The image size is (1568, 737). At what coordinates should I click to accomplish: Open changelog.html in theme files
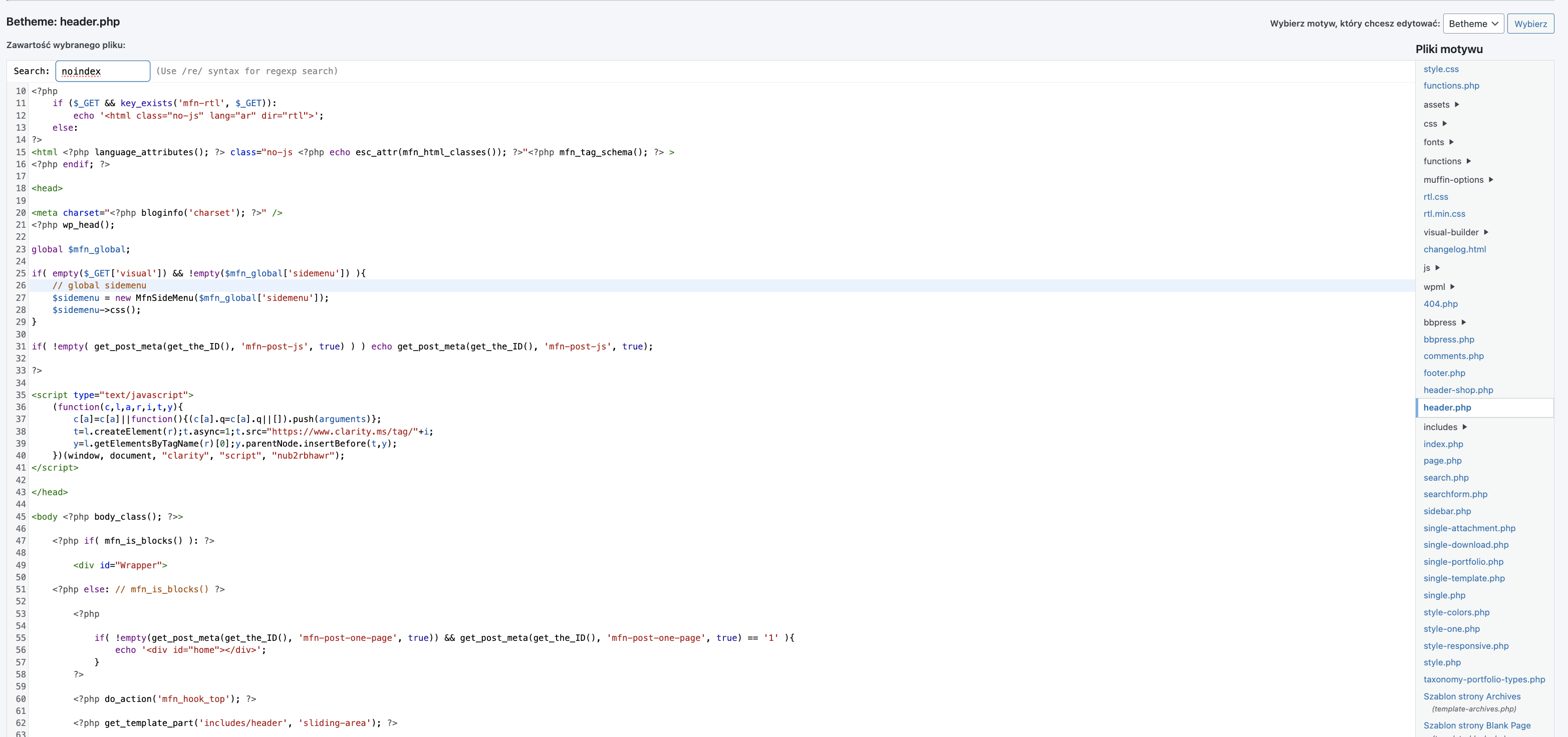click(x=1453, y=249)
